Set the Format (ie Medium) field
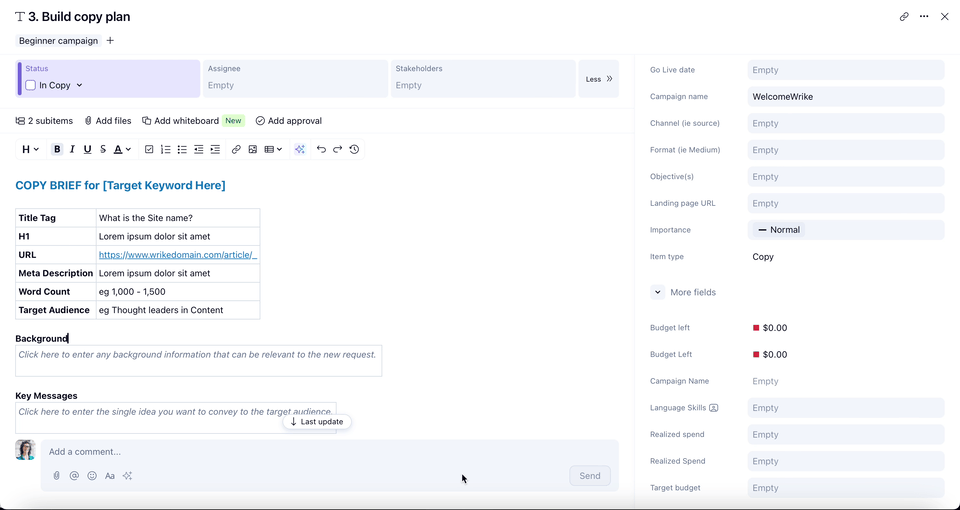 846,150
